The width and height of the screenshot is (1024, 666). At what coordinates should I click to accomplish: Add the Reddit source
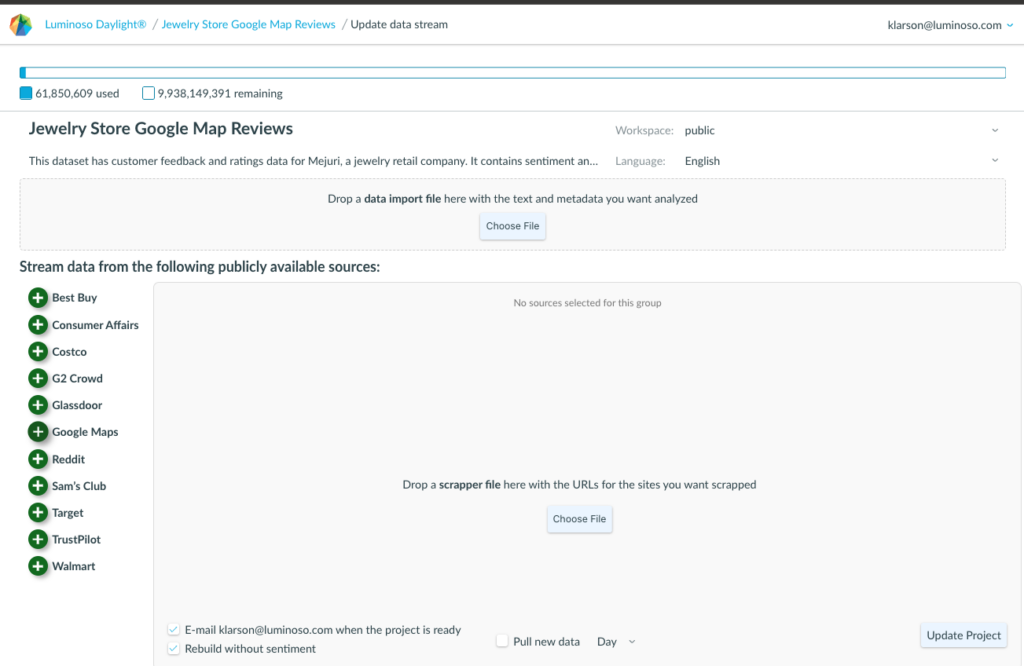(x=38, y=459)
